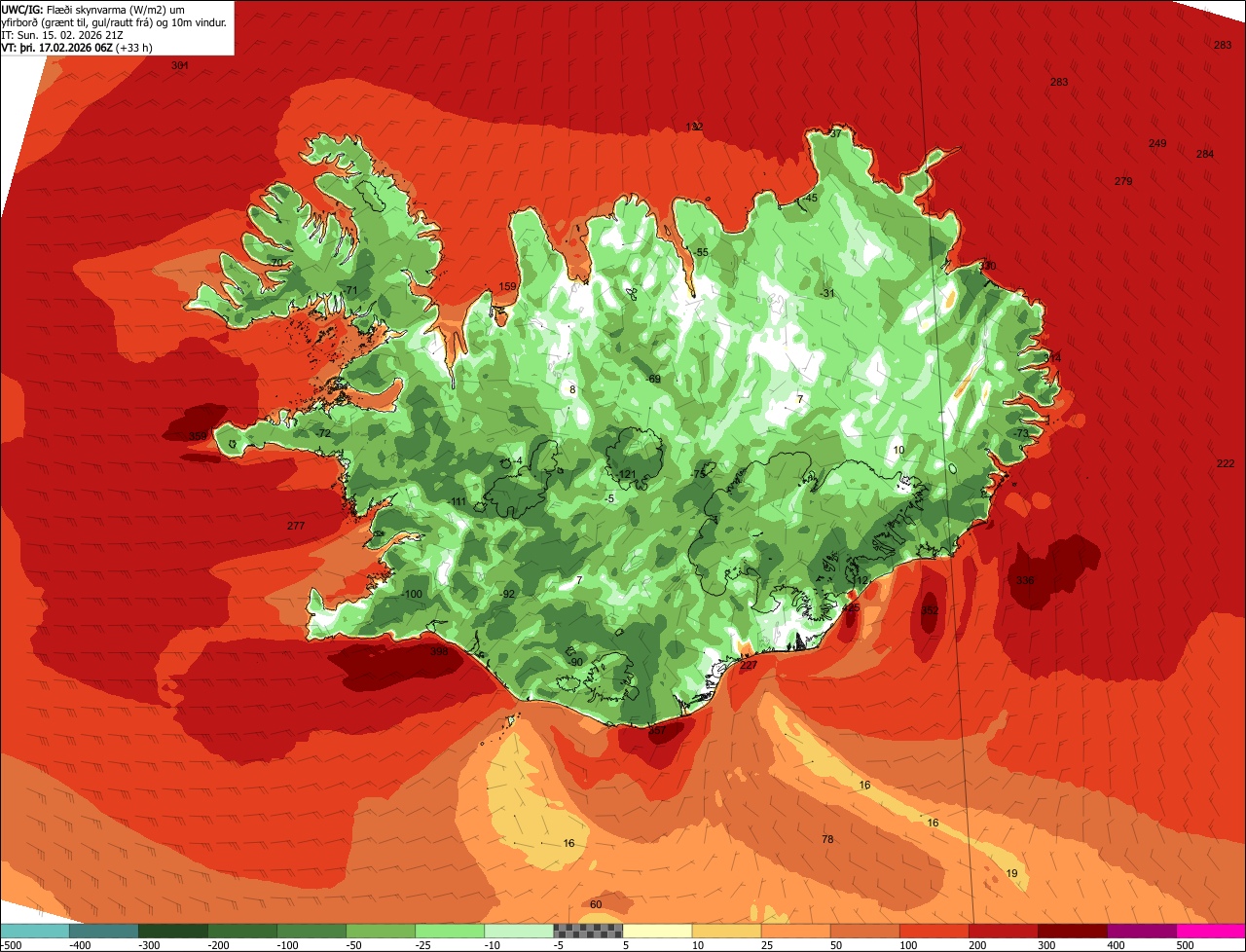Click the map value '336' in the southeast sea
1246x952 pixels.
click(1025, 580)
